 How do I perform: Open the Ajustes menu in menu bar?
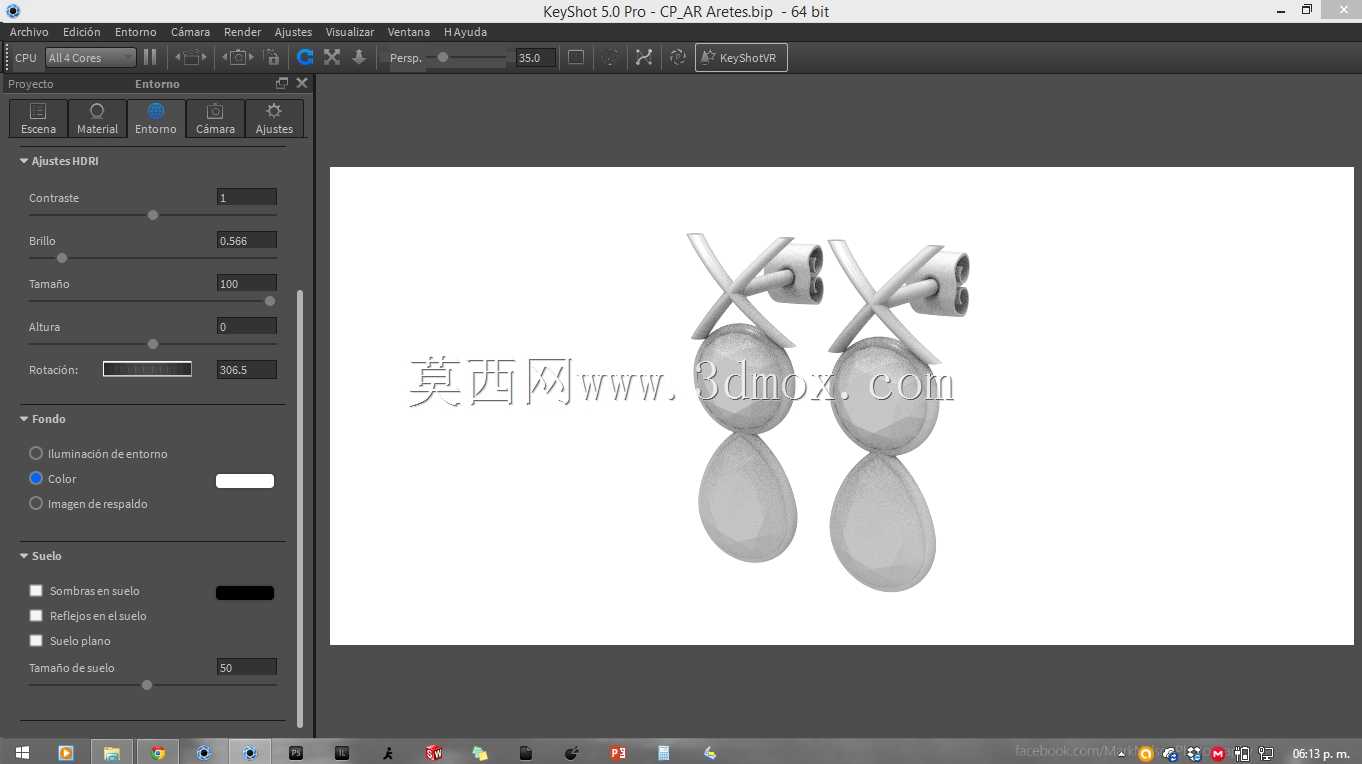[x=293, y=32]
